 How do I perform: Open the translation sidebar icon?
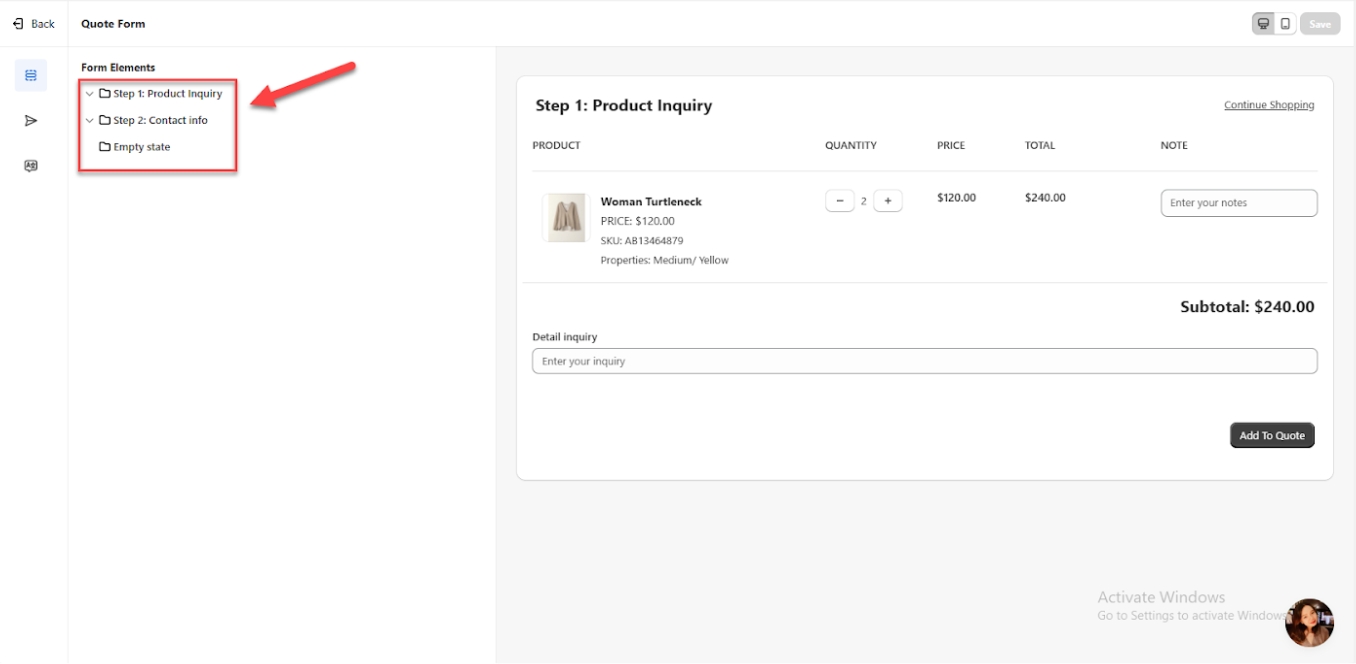[x=31, y=166]
